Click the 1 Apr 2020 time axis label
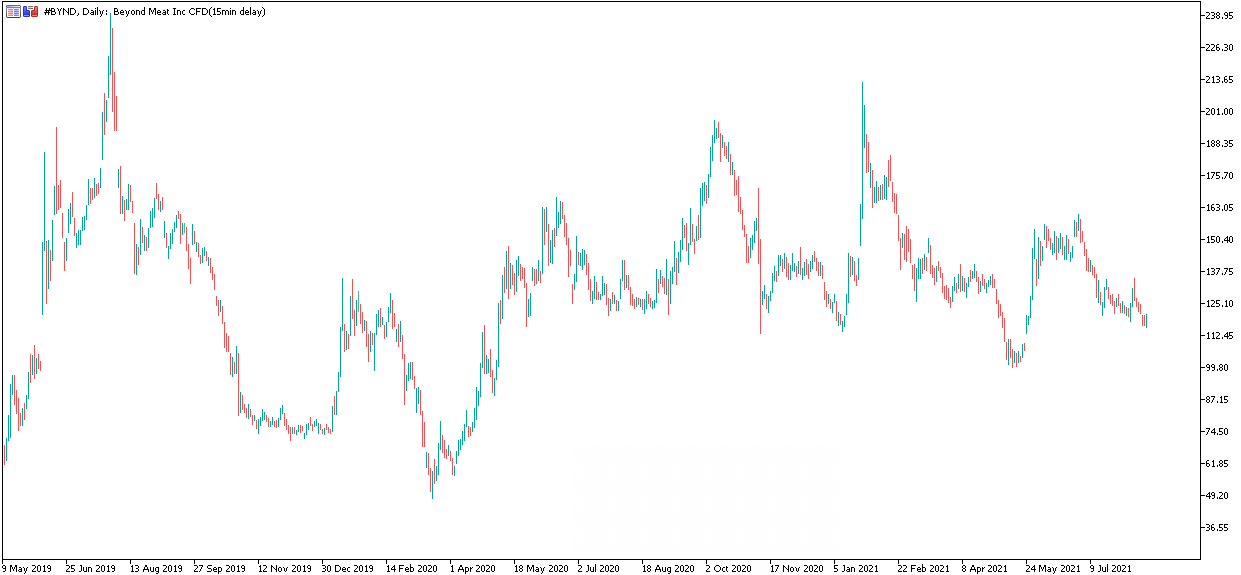Viewport: 1241px width, 575px height. pos(473,568)
